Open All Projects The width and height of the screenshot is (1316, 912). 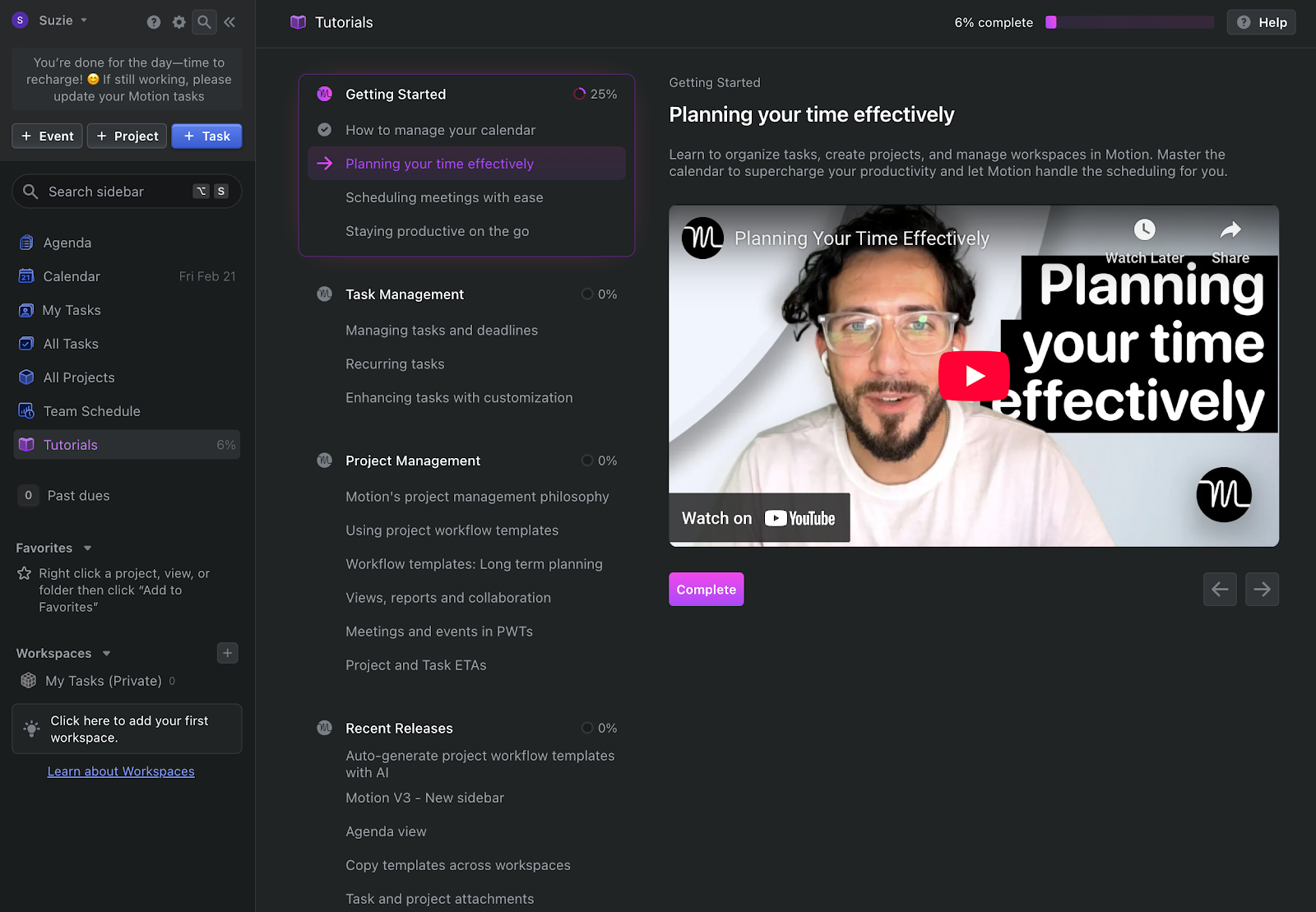127,377
